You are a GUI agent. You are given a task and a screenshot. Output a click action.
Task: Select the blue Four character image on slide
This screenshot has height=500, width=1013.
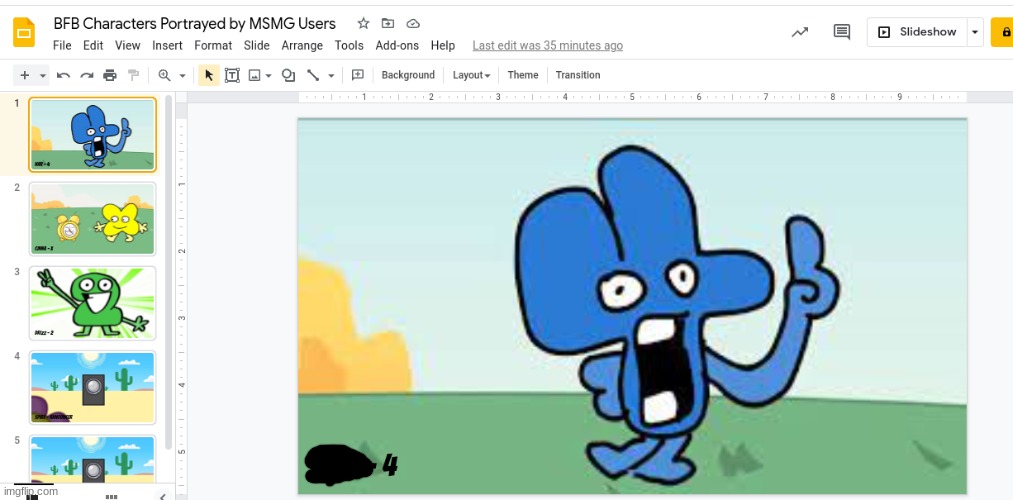coord(675,317)
